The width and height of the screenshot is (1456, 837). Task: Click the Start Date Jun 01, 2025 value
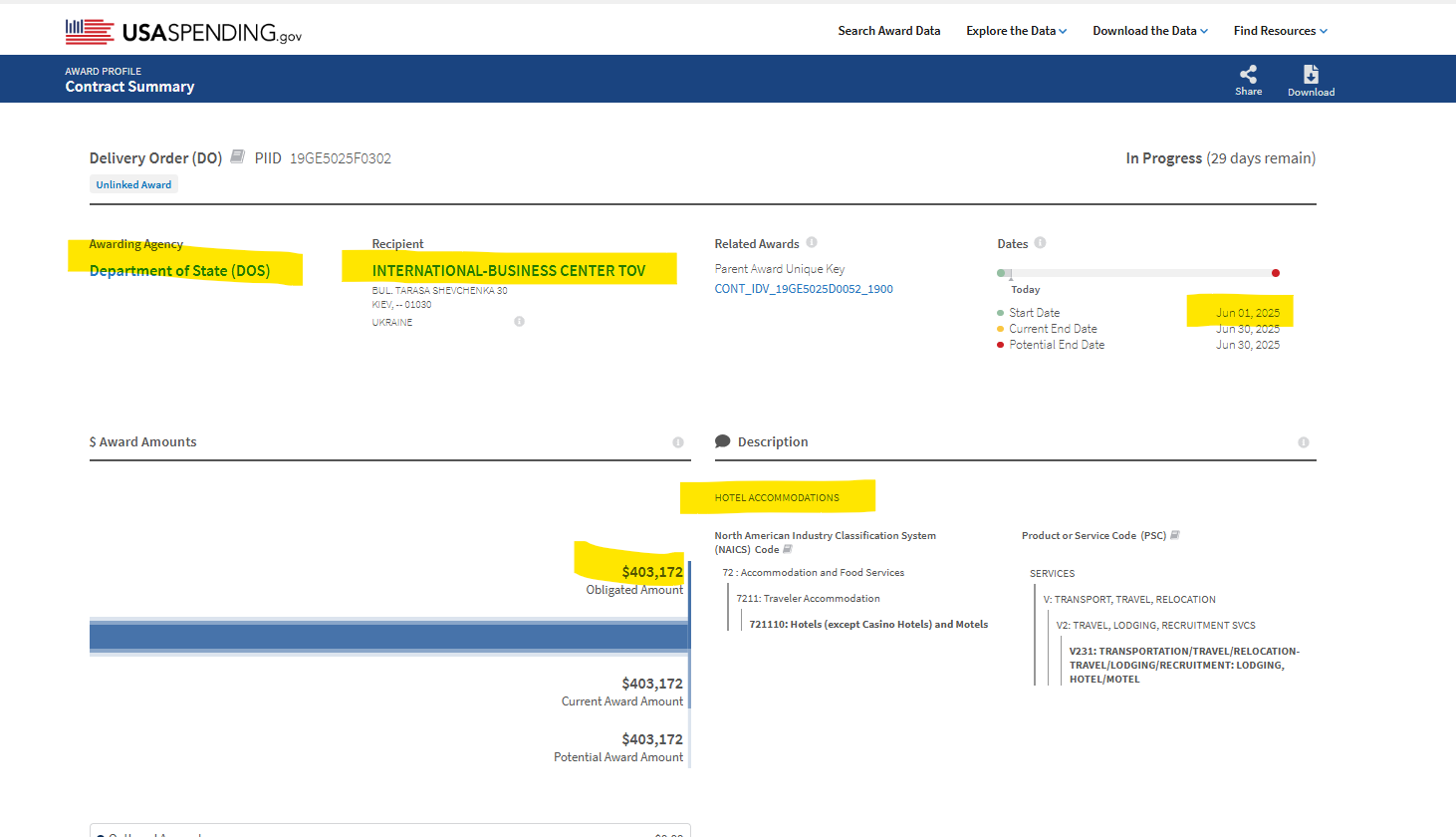[1248, 313]
